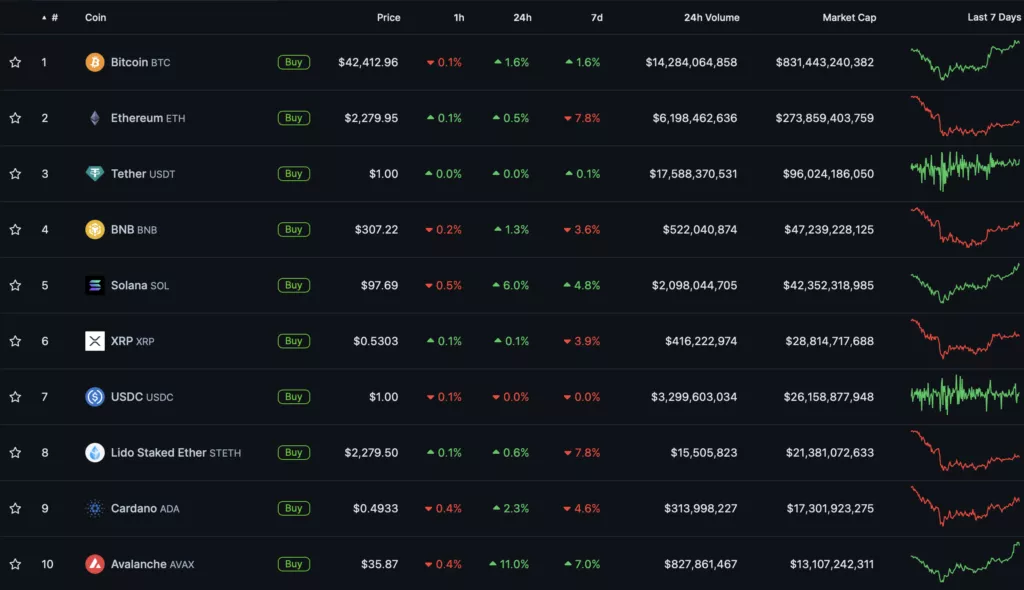
Task: Open the Avalanche AVAX coin link
Action: [x=152, y=564]
